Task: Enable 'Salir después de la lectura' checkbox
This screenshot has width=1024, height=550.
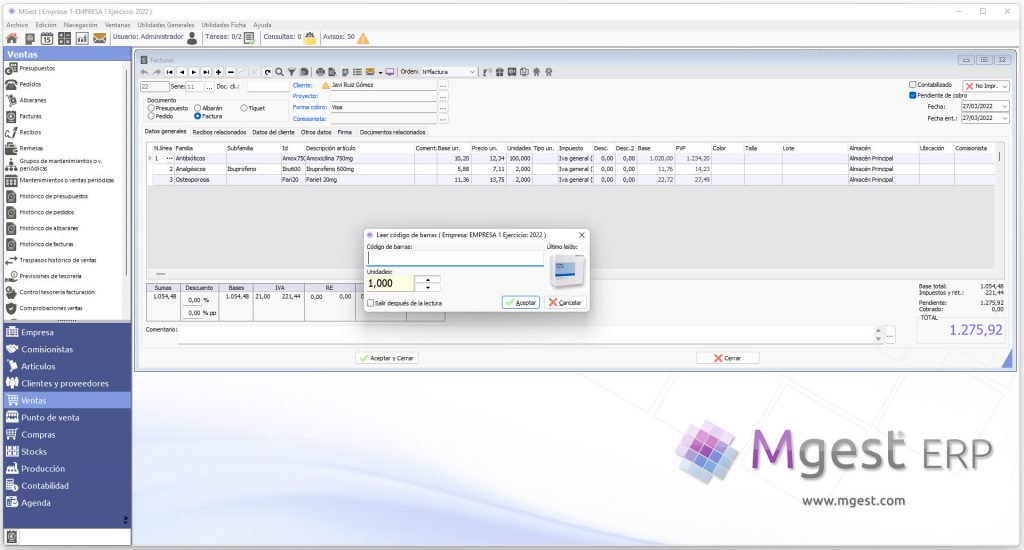Action: (370, 303)
